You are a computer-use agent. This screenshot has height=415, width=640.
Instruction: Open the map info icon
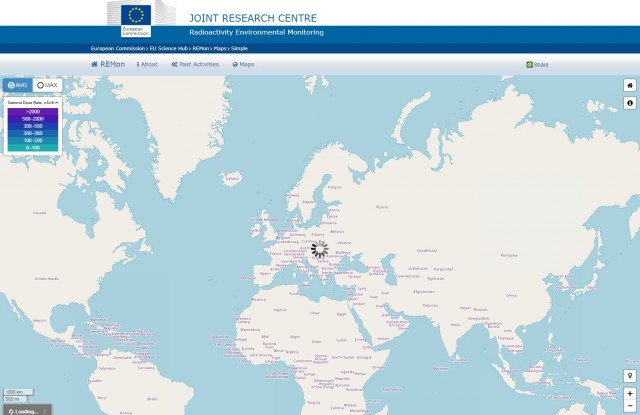coord(630,103)
